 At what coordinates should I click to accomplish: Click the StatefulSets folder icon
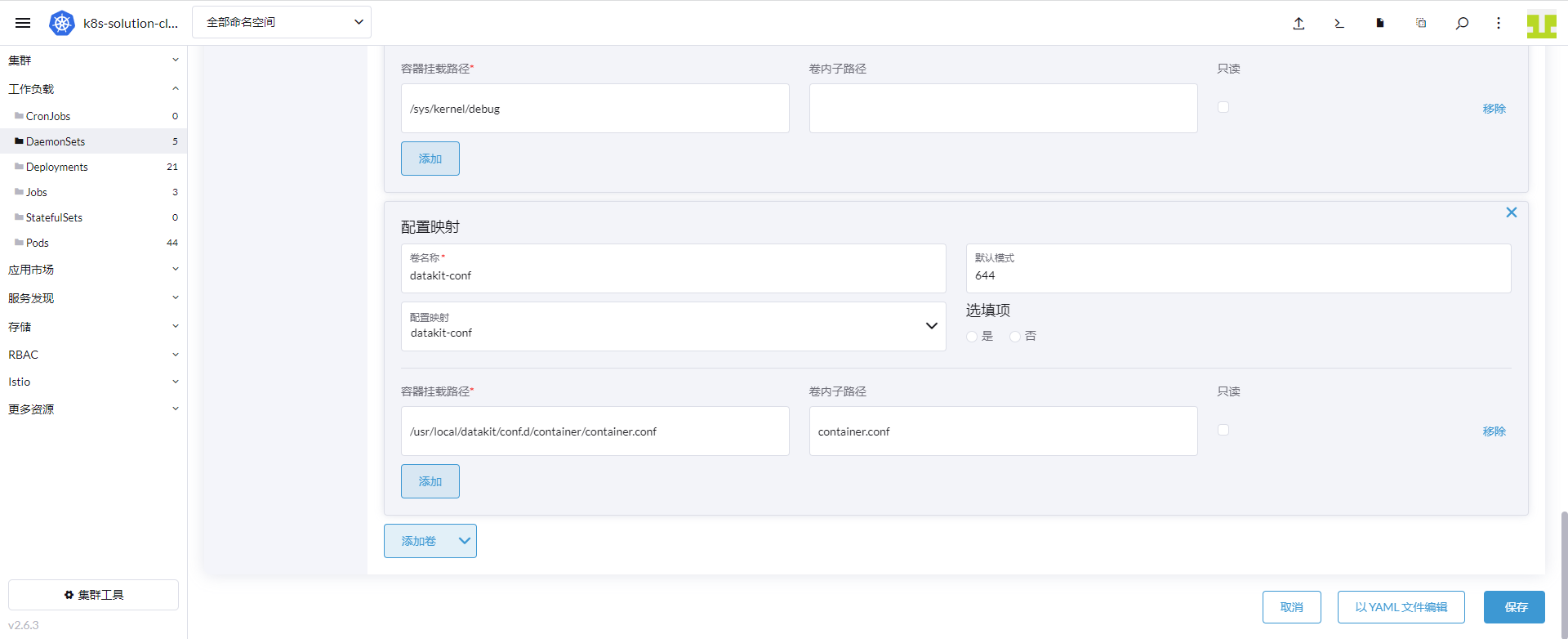(x=19, y=217)
